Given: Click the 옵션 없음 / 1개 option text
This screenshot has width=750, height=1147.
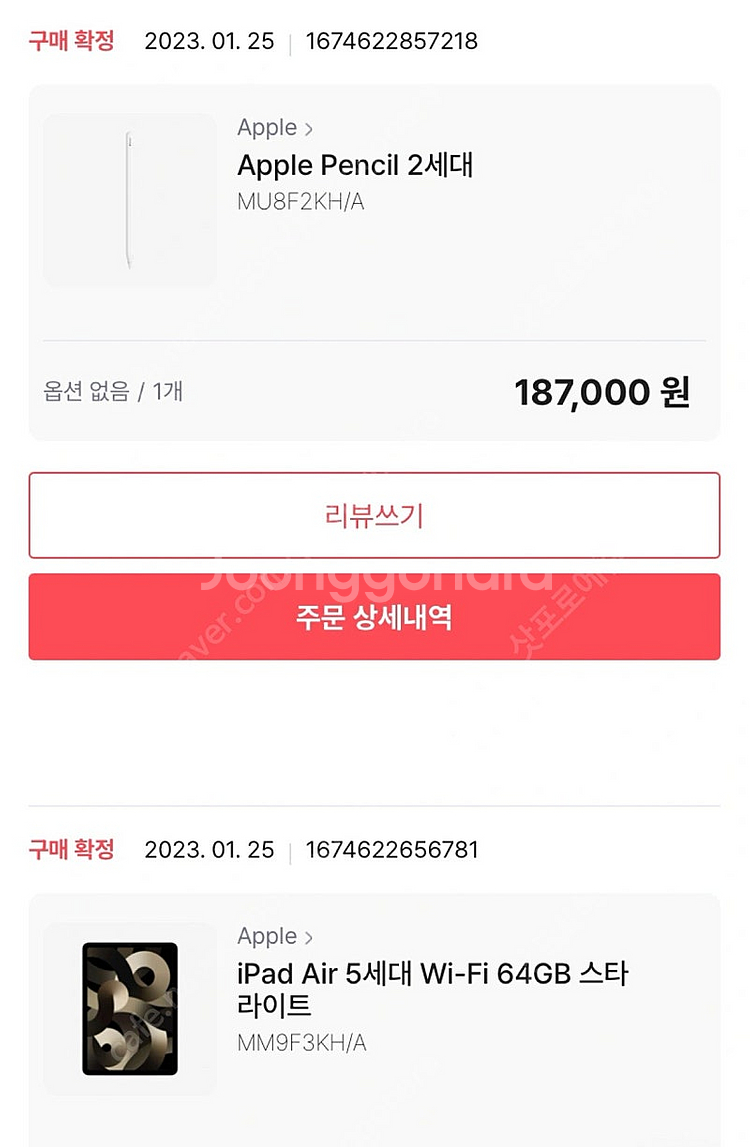Looking at the screenshot, I should click(x=113, y=392).
